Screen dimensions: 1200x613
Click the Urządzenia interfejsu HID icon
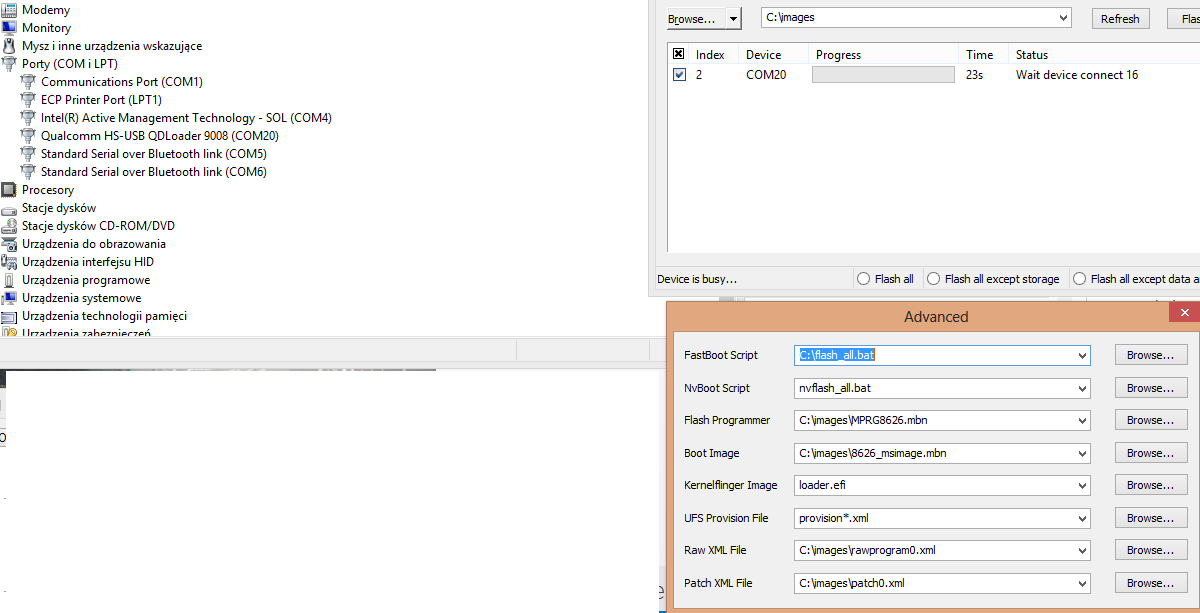(9, 262)
